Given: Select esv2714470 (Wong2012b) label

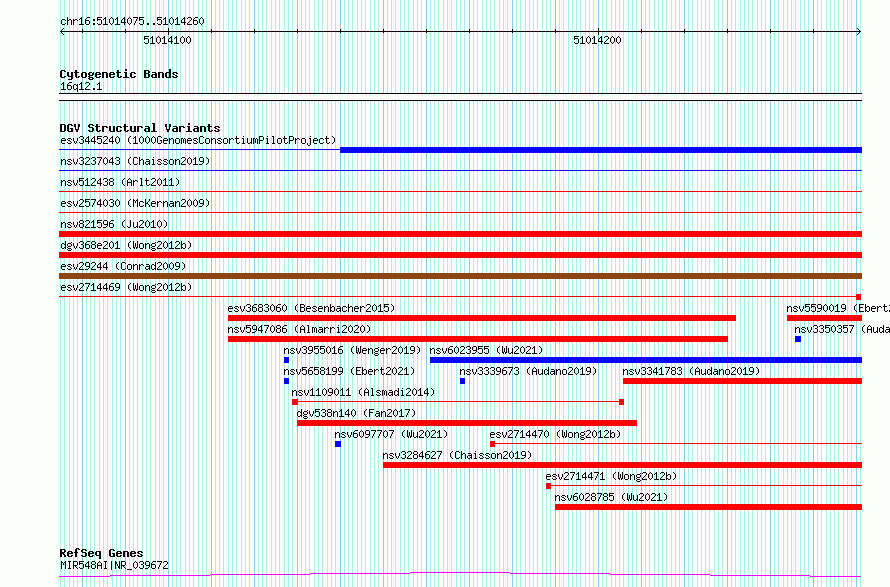Looking at the screenshot, I should click(x=556, y=434).
